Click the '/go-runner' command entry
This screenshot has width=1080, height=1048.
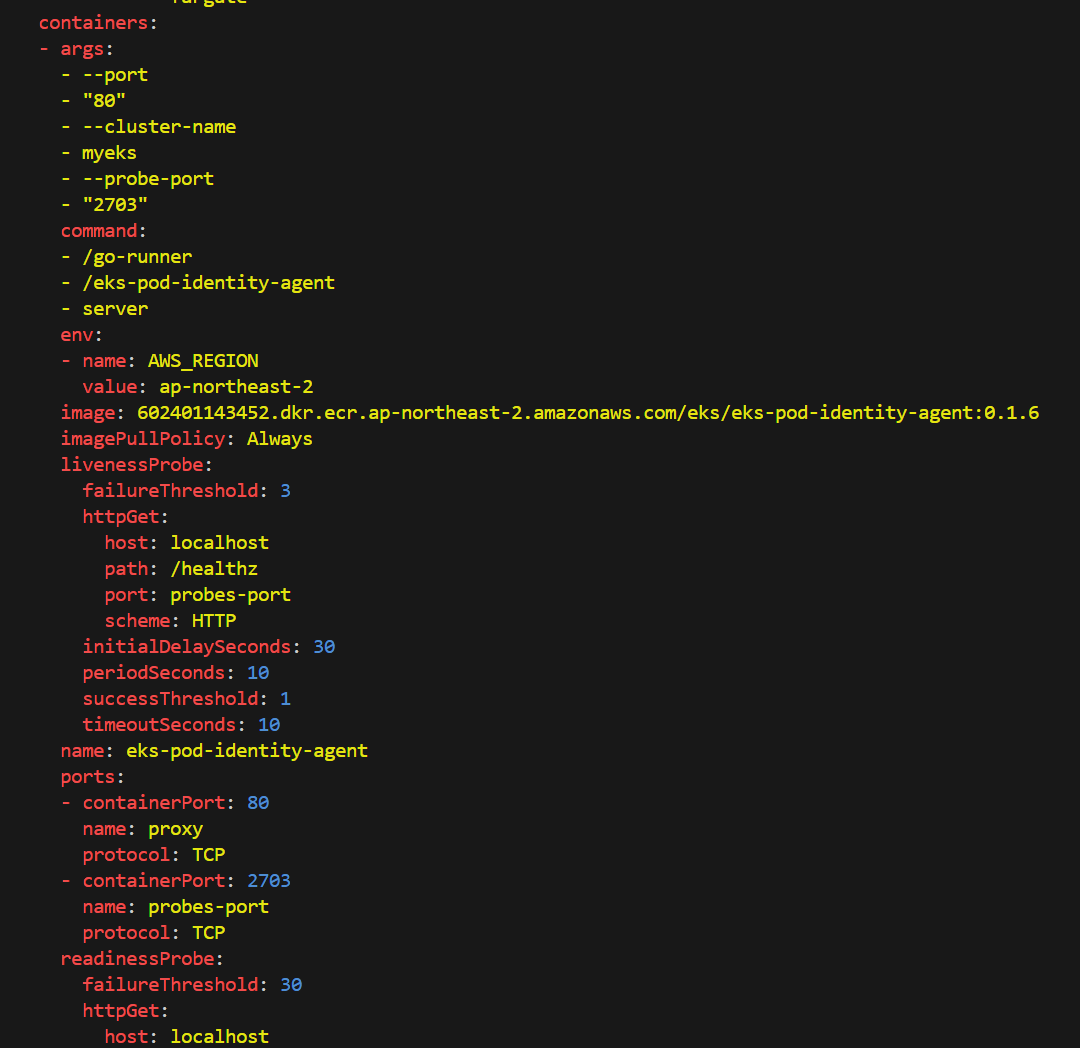[x=137, y=257]
